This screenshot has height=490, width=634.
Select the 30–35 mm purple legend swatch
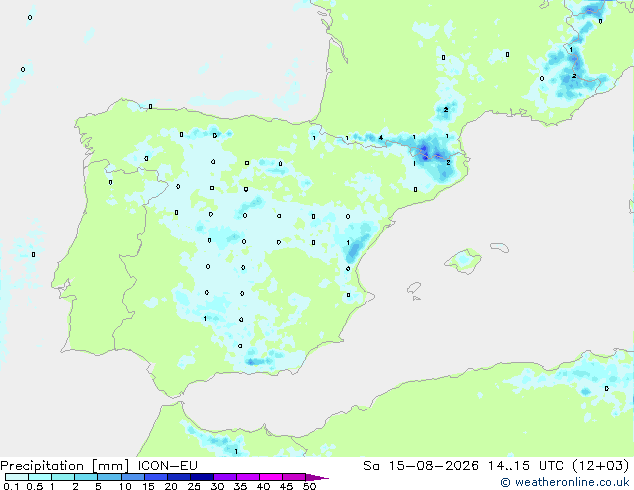pyautogui.click(x=224, y=477)
